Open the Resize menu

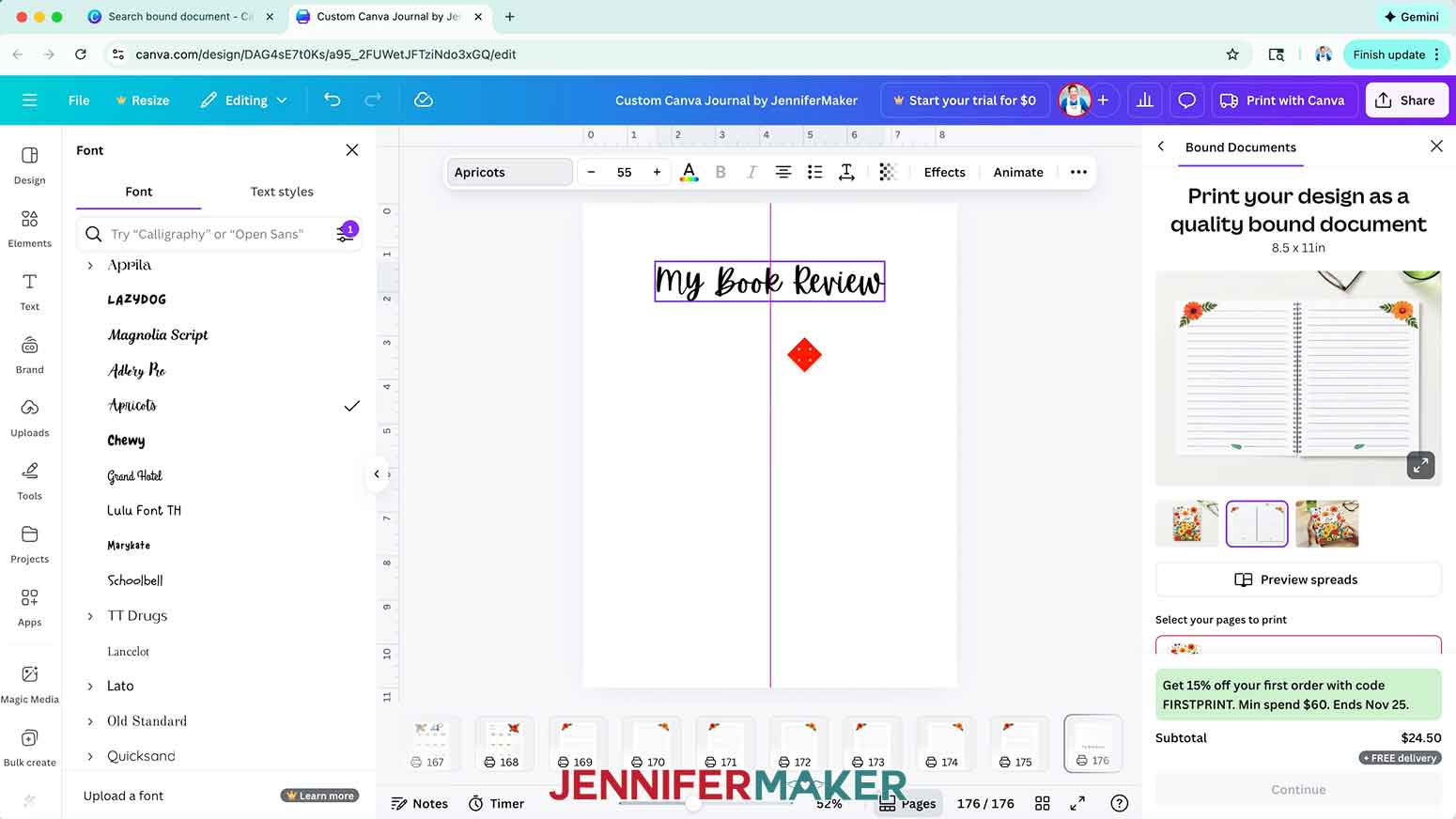(x=142, y=100)
